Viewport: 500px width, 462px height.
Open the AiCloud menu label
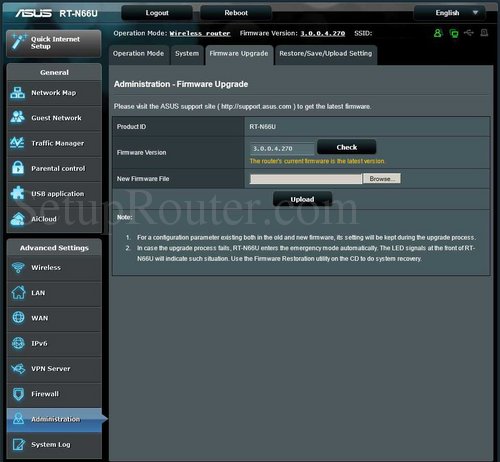pyautogui.click(x=44, y=219)
